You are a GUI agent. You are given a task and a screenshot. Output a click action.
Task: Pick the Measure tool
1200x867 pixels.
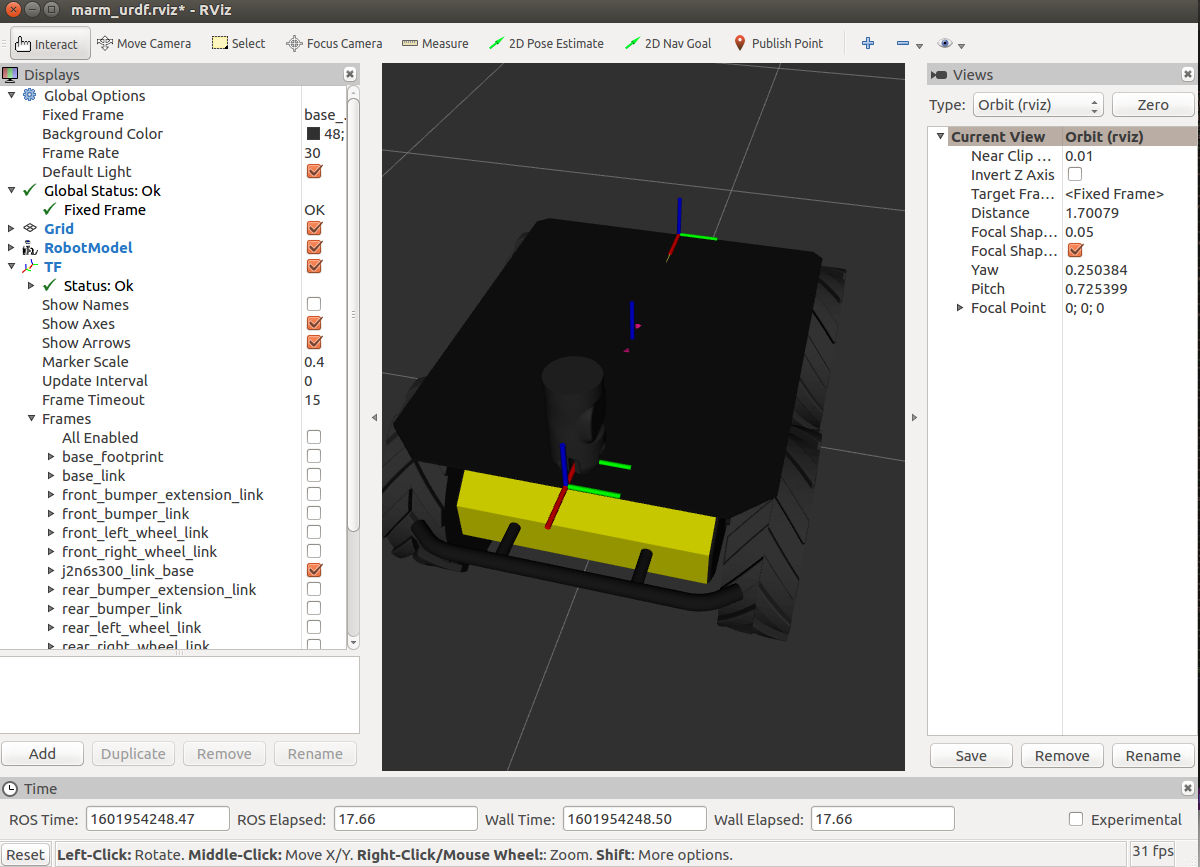pyautogui.click(x=435, y=44)
